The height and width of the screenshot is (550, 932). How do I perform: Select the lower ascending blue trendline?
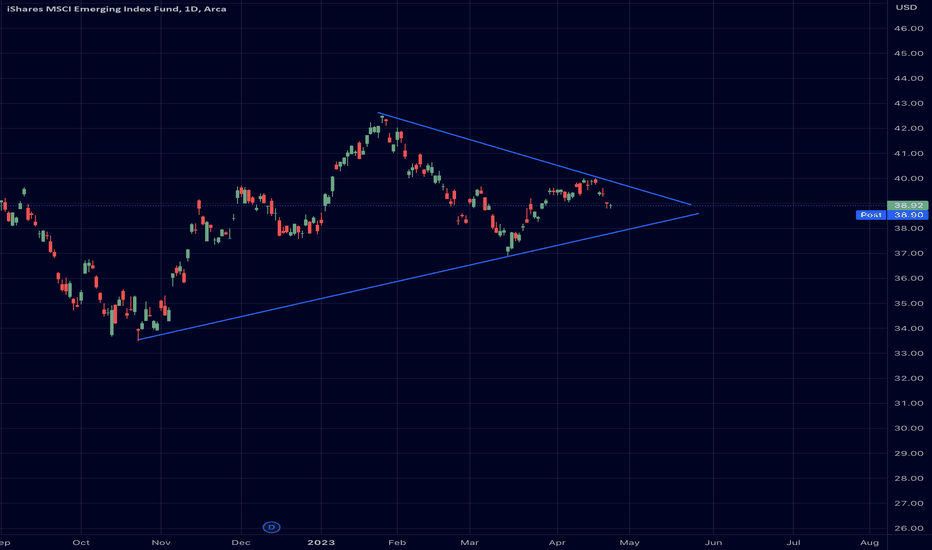pos(416,276)
